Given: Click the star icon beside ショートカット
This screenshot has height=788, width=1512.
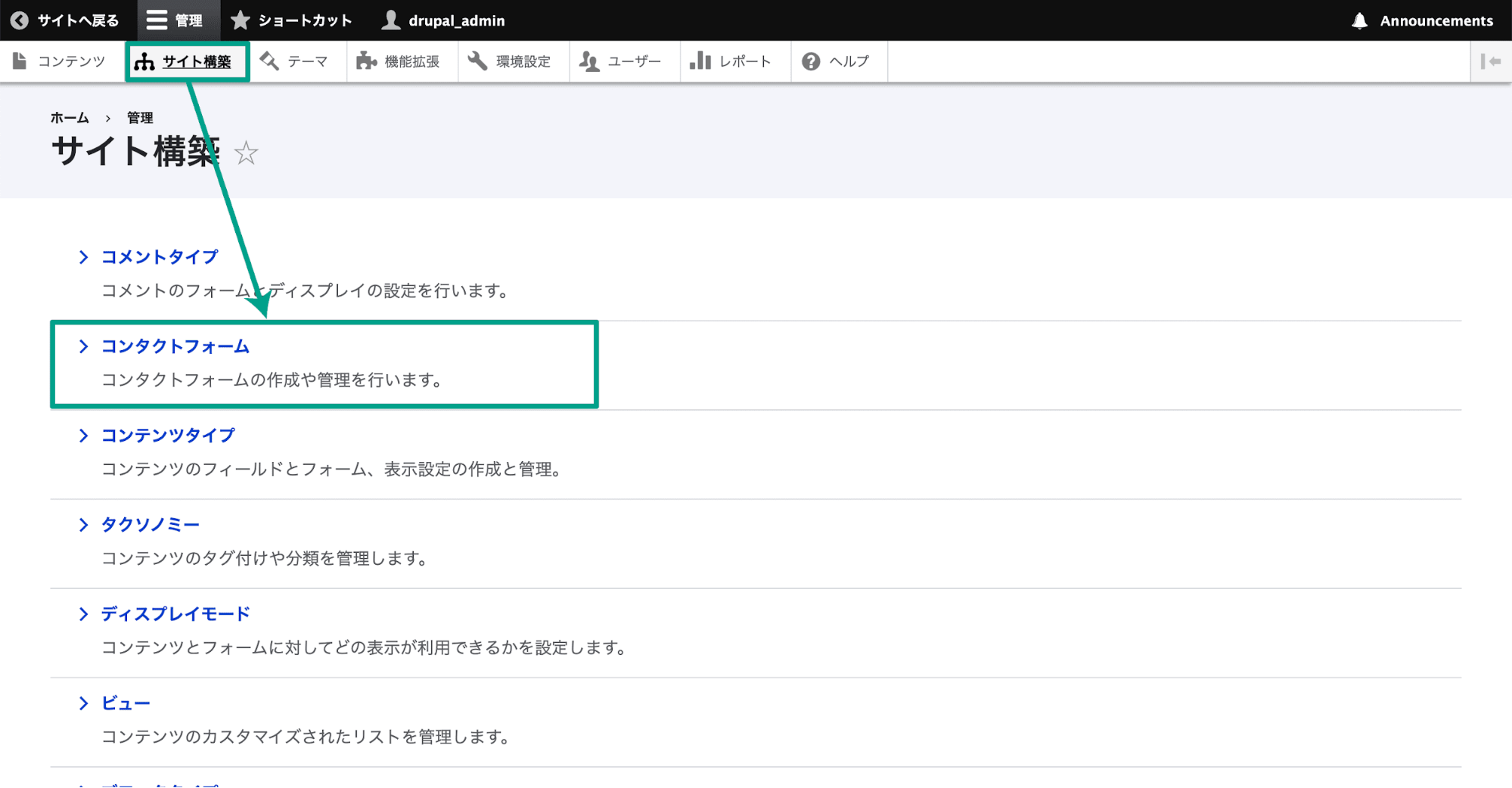Looking at the screenshot, I should point(241,20).
